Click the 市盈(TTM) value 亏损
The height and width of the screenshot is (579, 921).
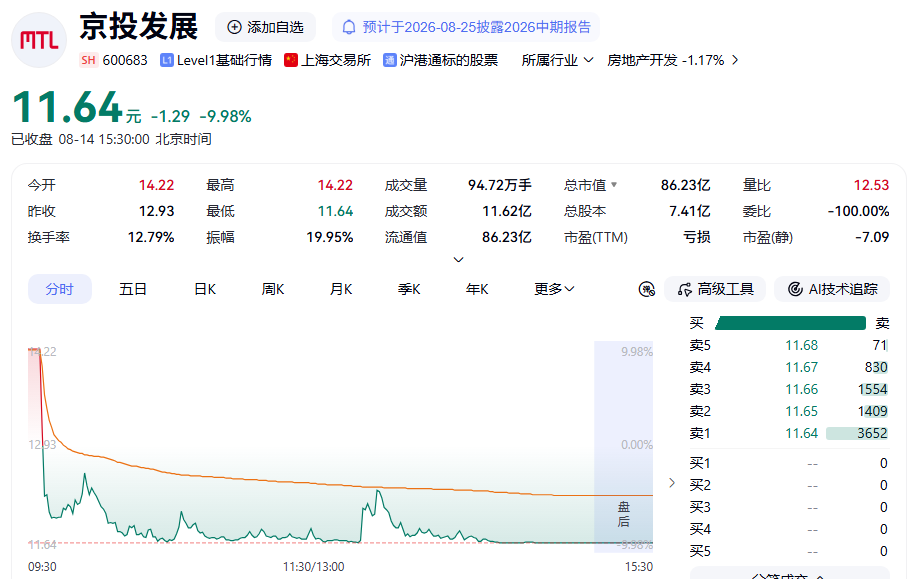tap(697, 237)
